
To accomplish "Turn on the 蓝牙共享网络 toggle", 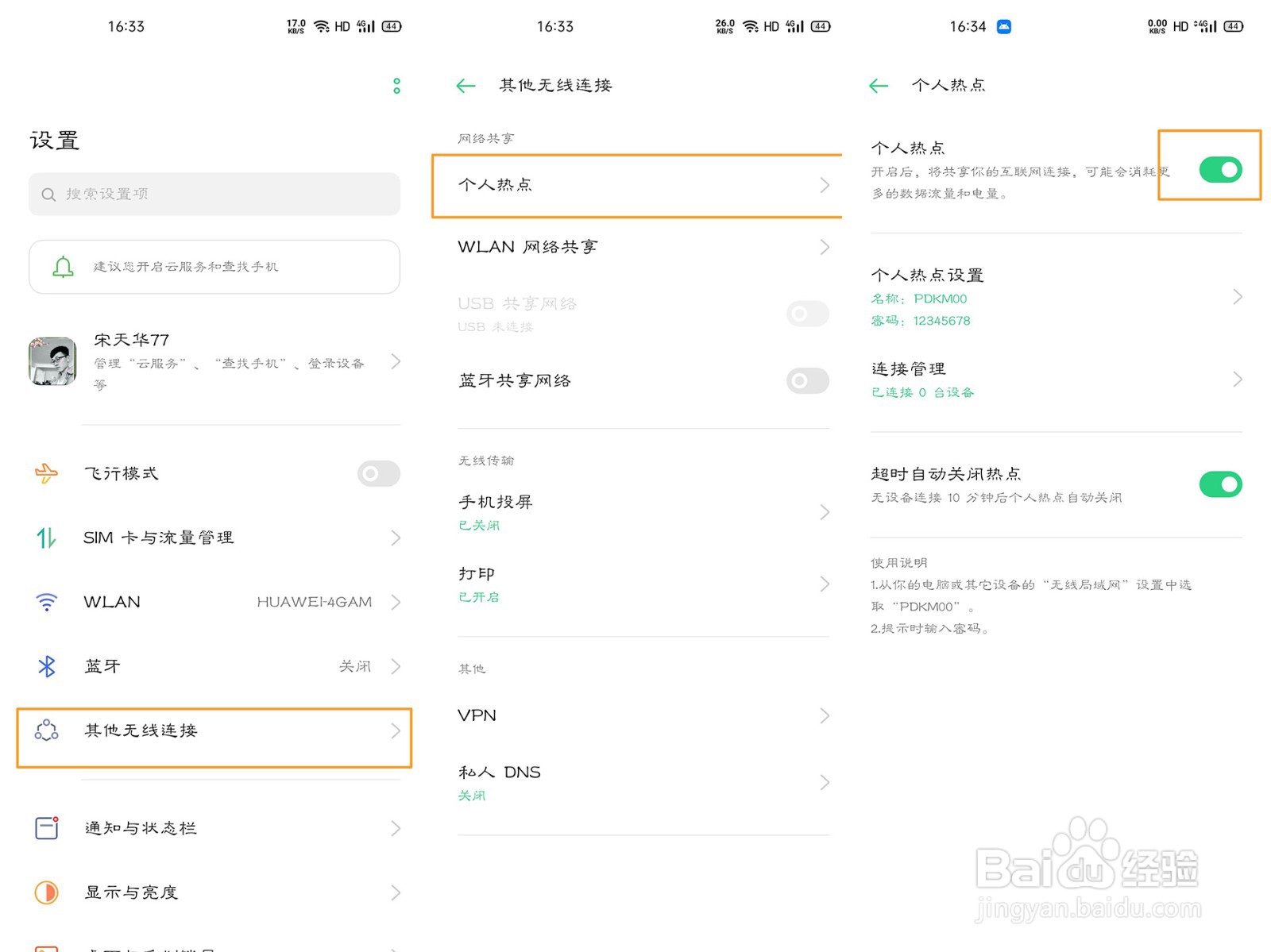I will (x=807, y=381).
